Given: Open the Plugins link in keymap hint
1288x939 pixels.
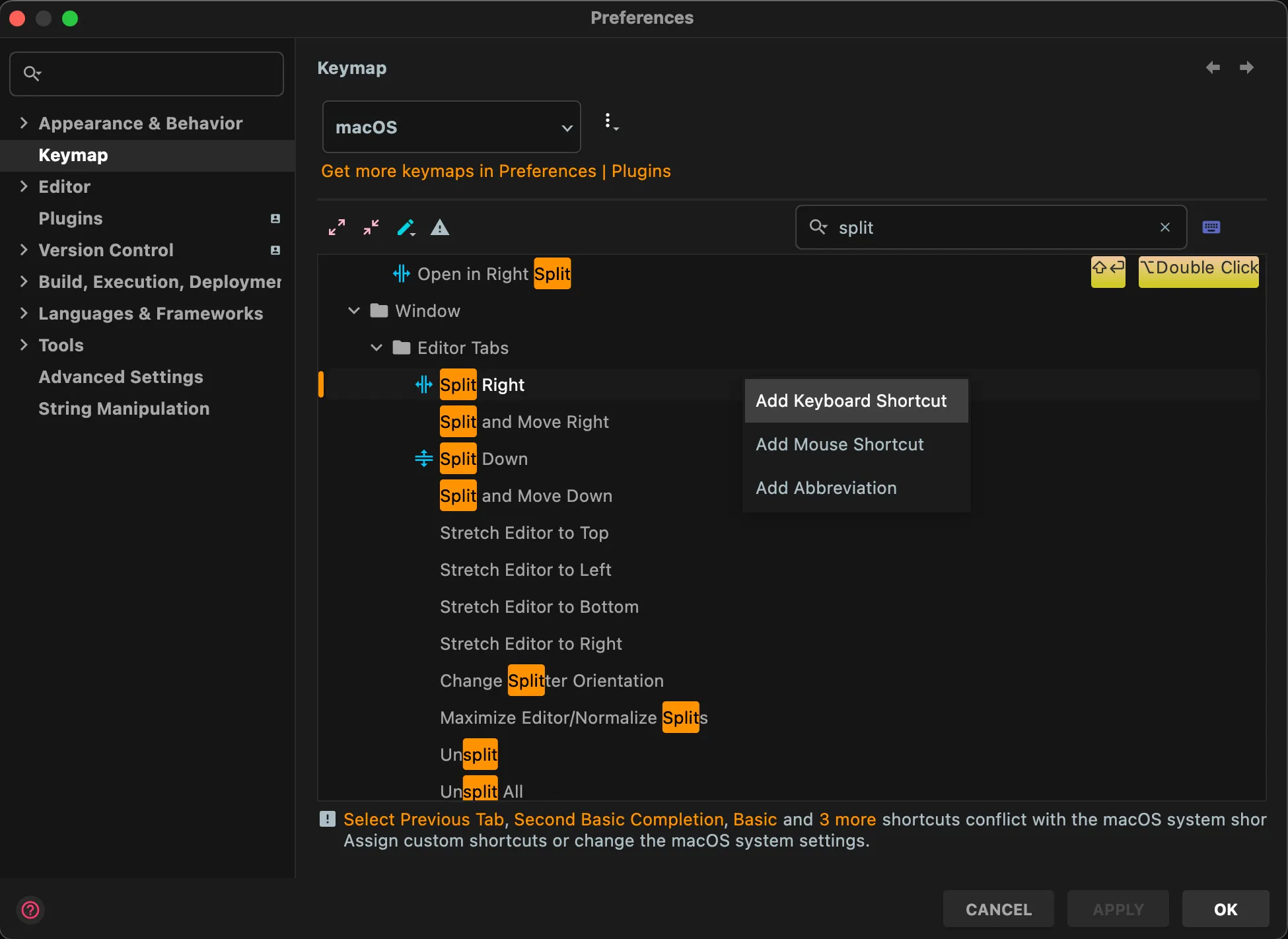Looking at the screenshot, I should click(x=641, y=171).
